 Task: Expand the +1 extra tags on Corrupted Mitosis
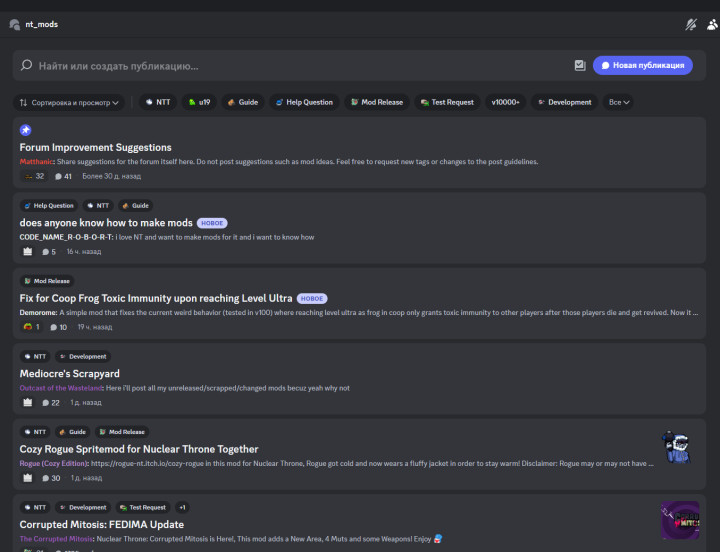click(x=182, y=507)
